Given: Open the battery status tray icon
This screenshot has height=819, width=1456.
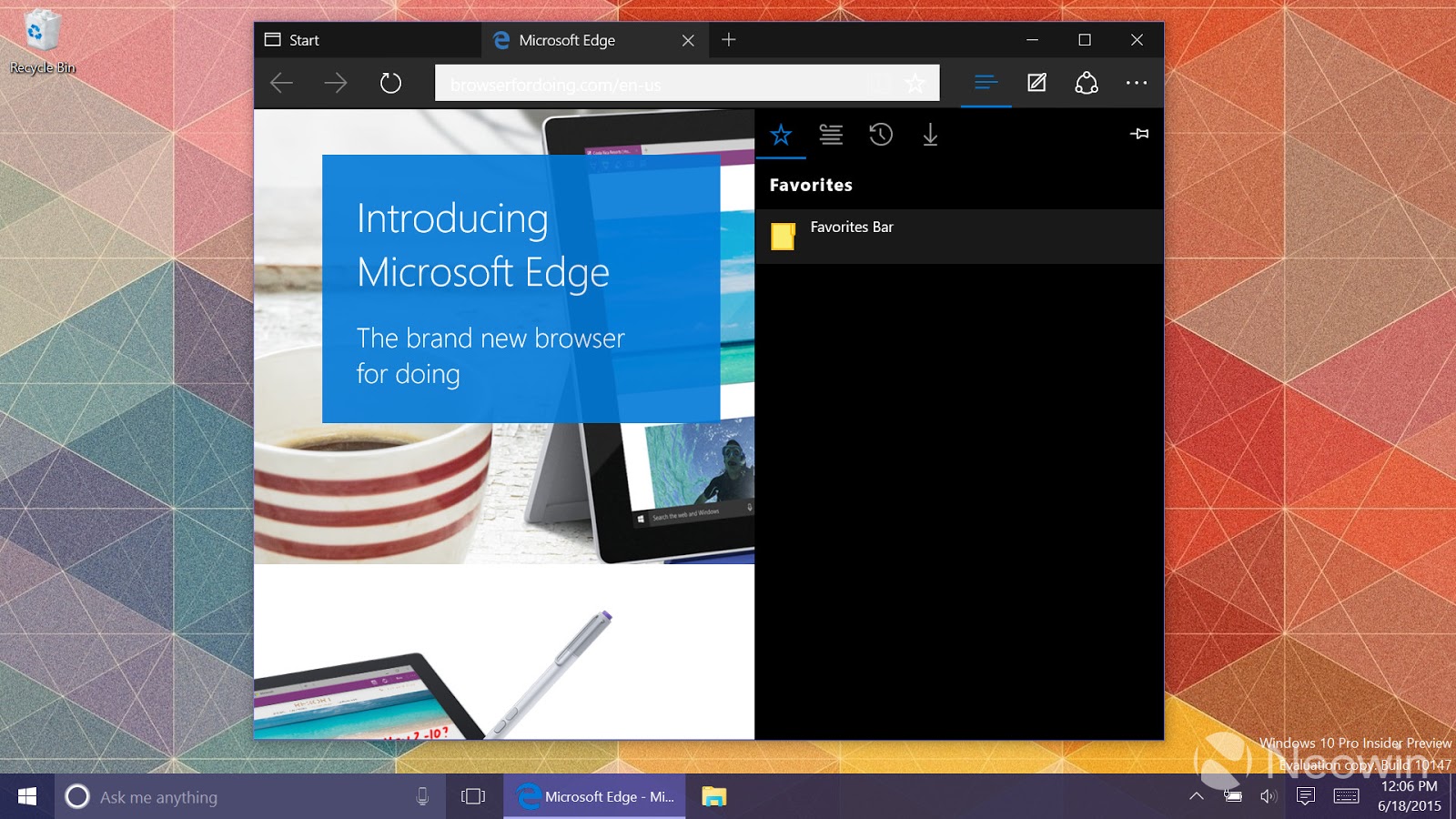Looking at the screenshot, I should 1232,797.
